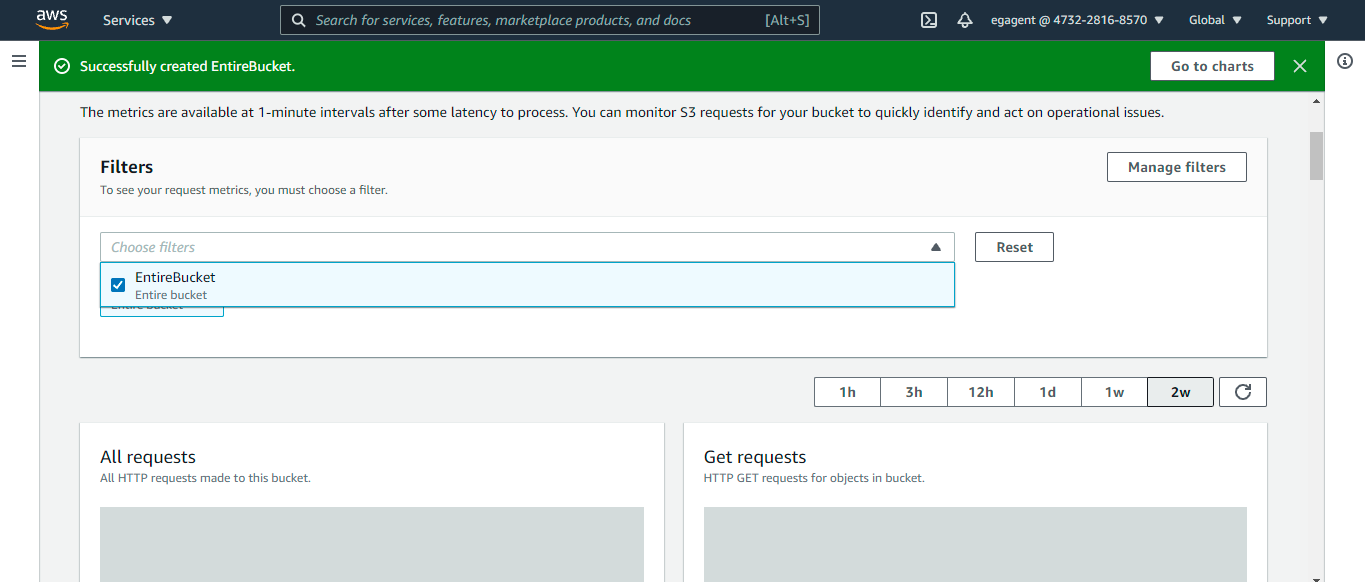Uncheck the EntireBucket filter checkbox

coord(118,285)
